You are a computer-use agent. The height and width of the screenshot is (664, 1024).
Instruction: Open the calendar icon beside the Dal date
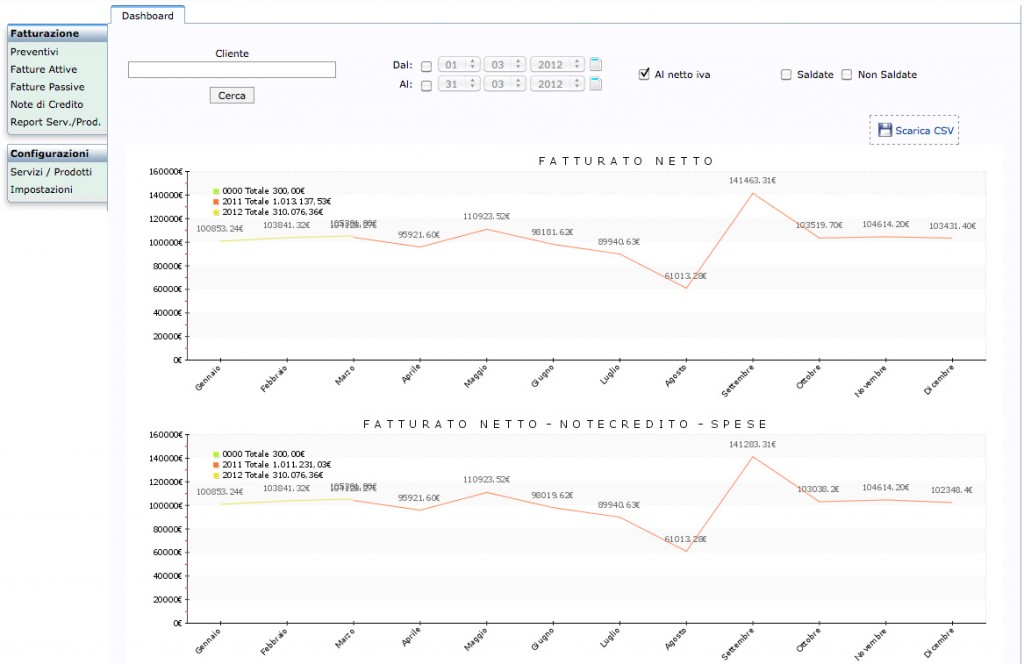pyautogui.click(x=596, y=65)
